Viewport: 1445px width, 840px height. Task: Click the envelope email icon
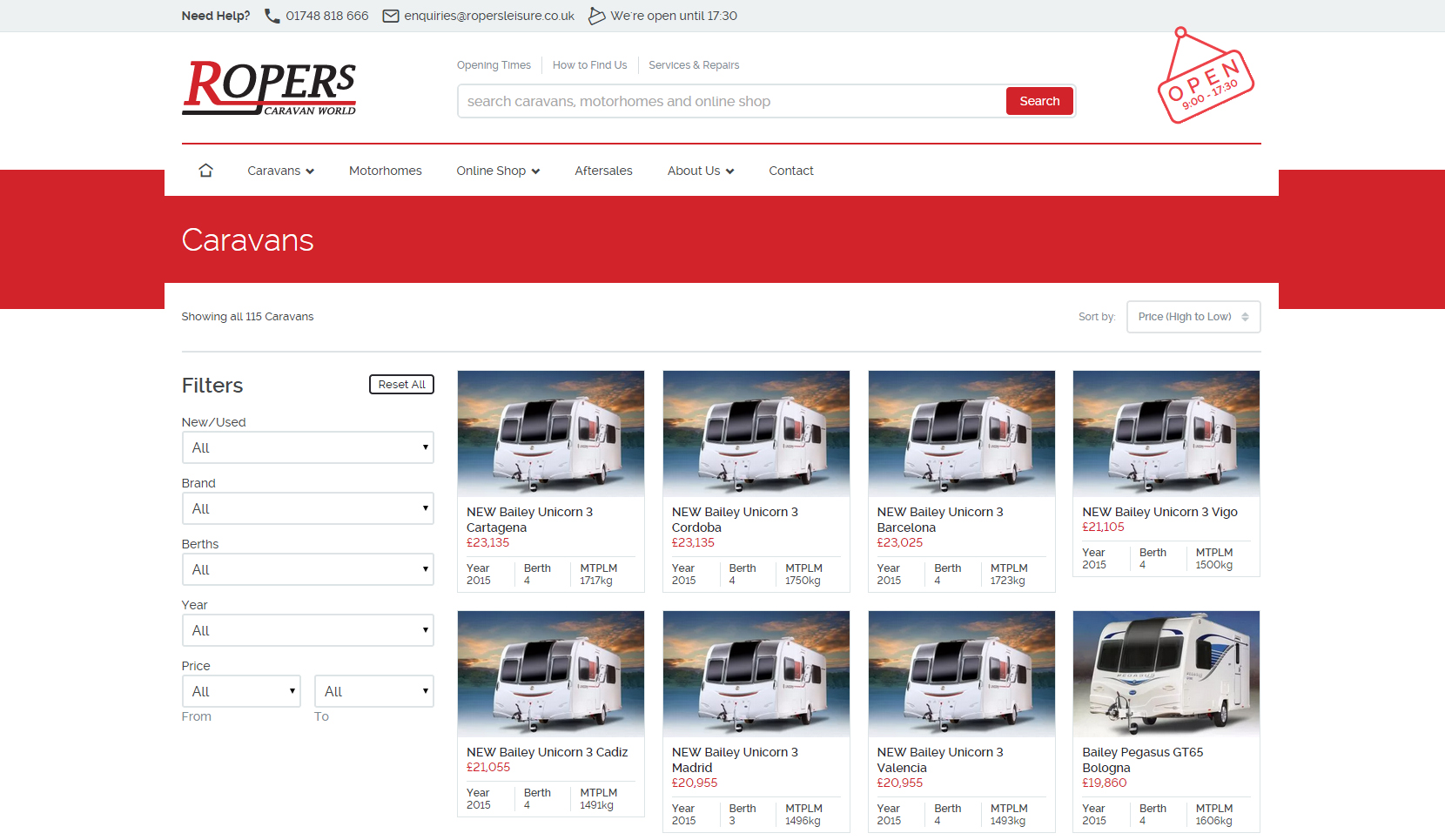coord(391,16)
